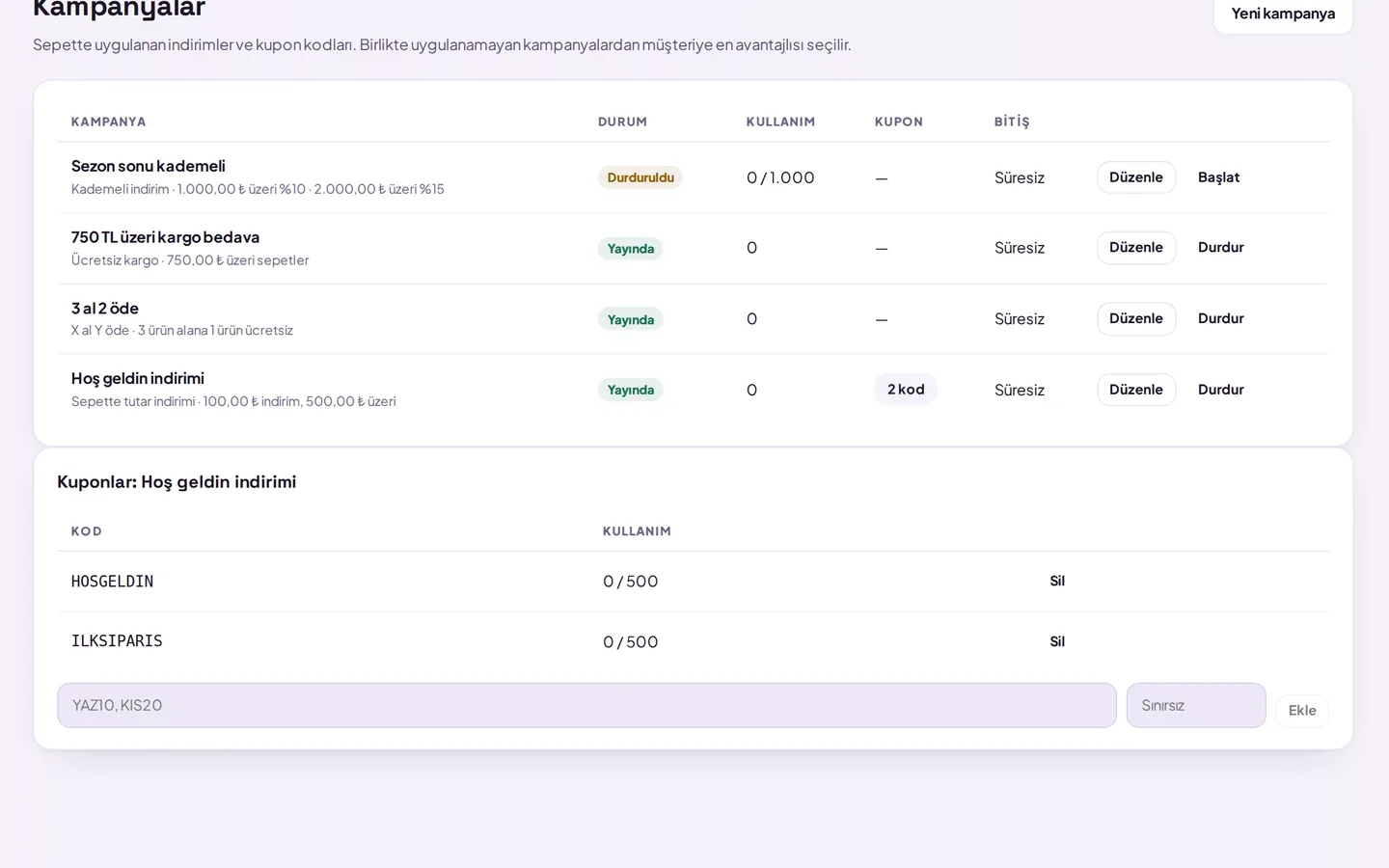Delete the ILKSIPARIS coupon code
This screenshot has width=1389, height=868.
click(1057, 641)
